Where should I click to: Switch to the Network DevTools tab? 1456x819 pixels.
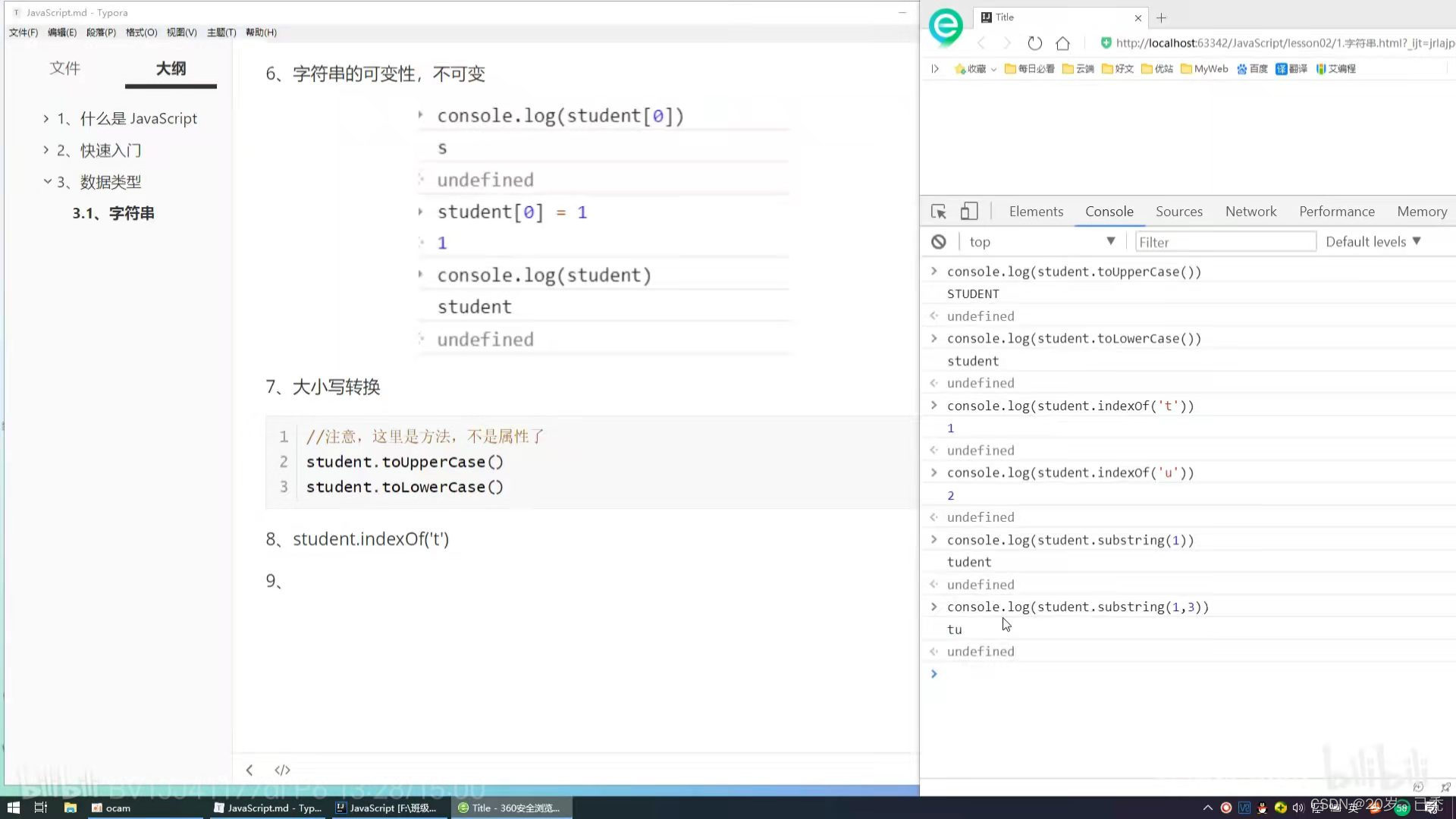1250,212
